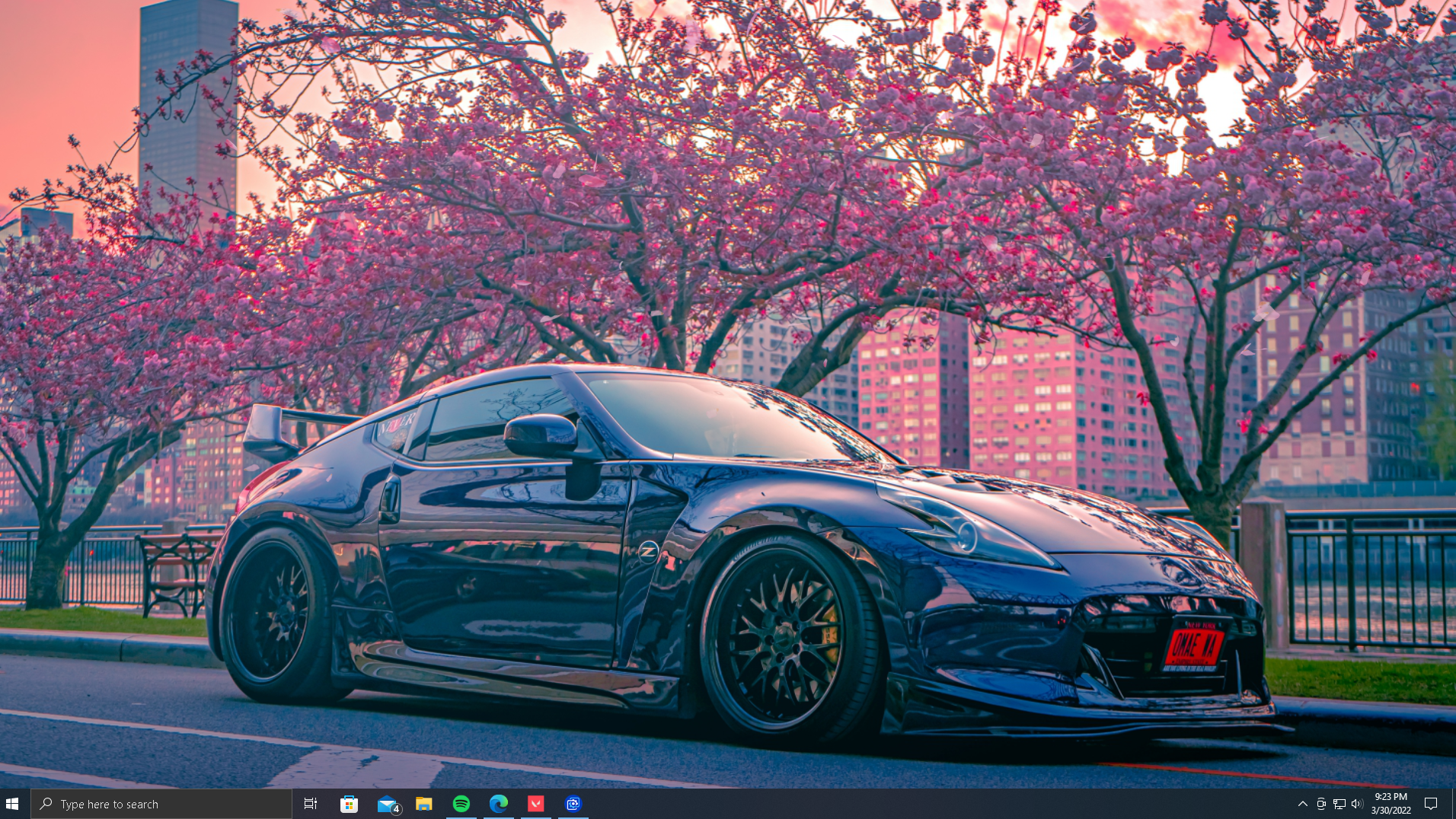Screen dimensions: 1456x819
Task: Show hidden system tray icons
Action: click(1303, 804)
